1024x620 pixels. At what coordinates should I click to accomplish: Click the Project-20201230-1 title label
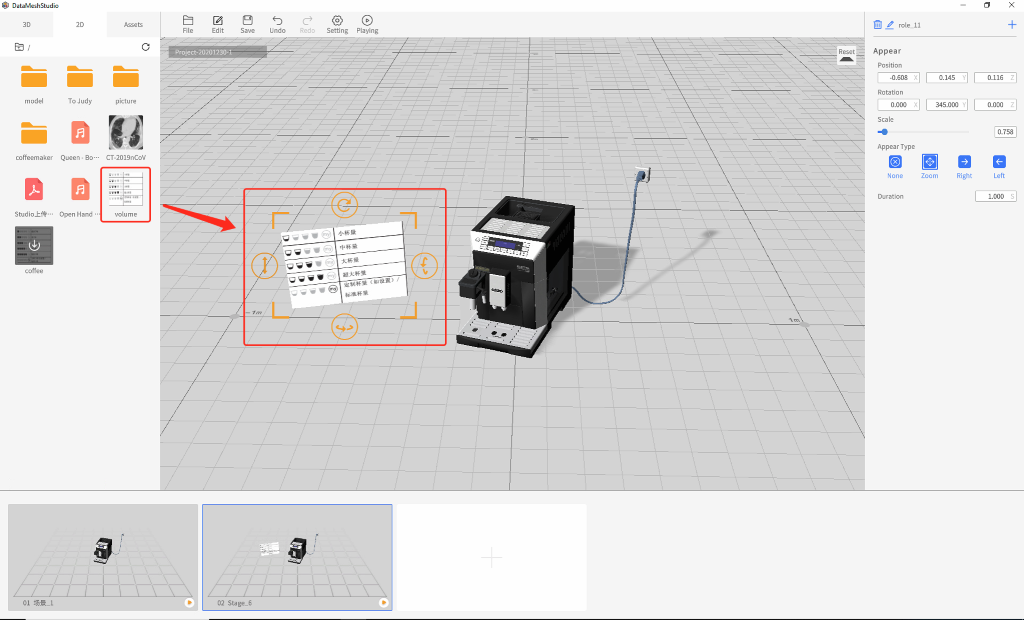coord(217,52)
